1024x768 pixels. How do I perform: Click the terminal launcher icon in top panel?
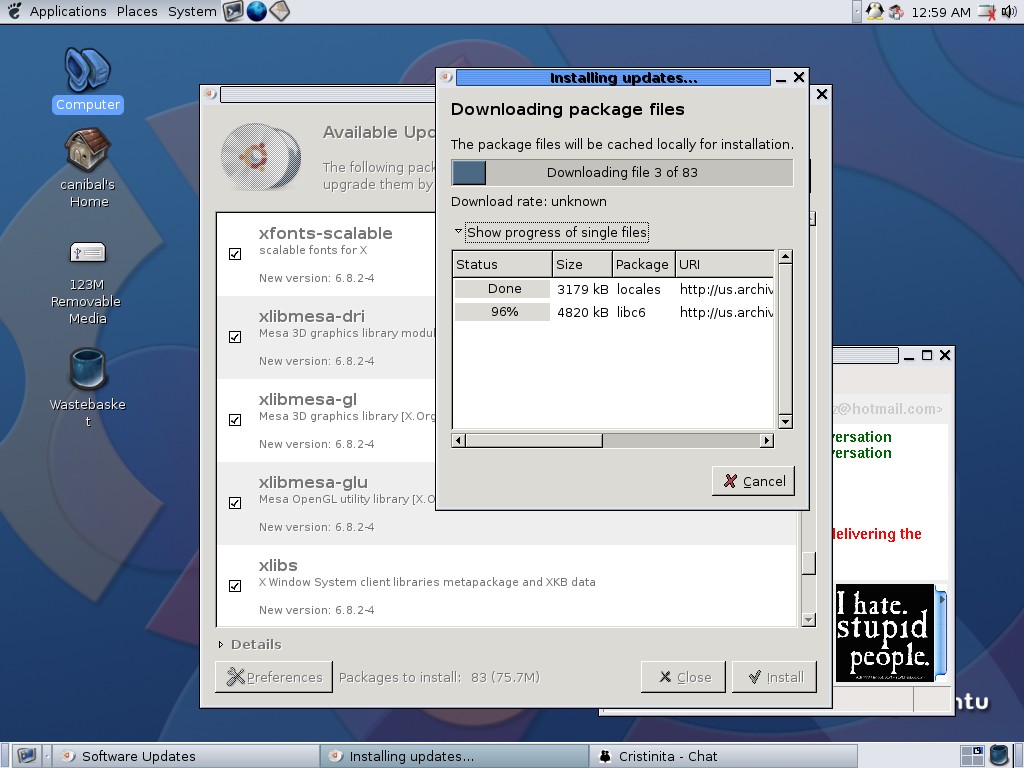tap(234, 11)
